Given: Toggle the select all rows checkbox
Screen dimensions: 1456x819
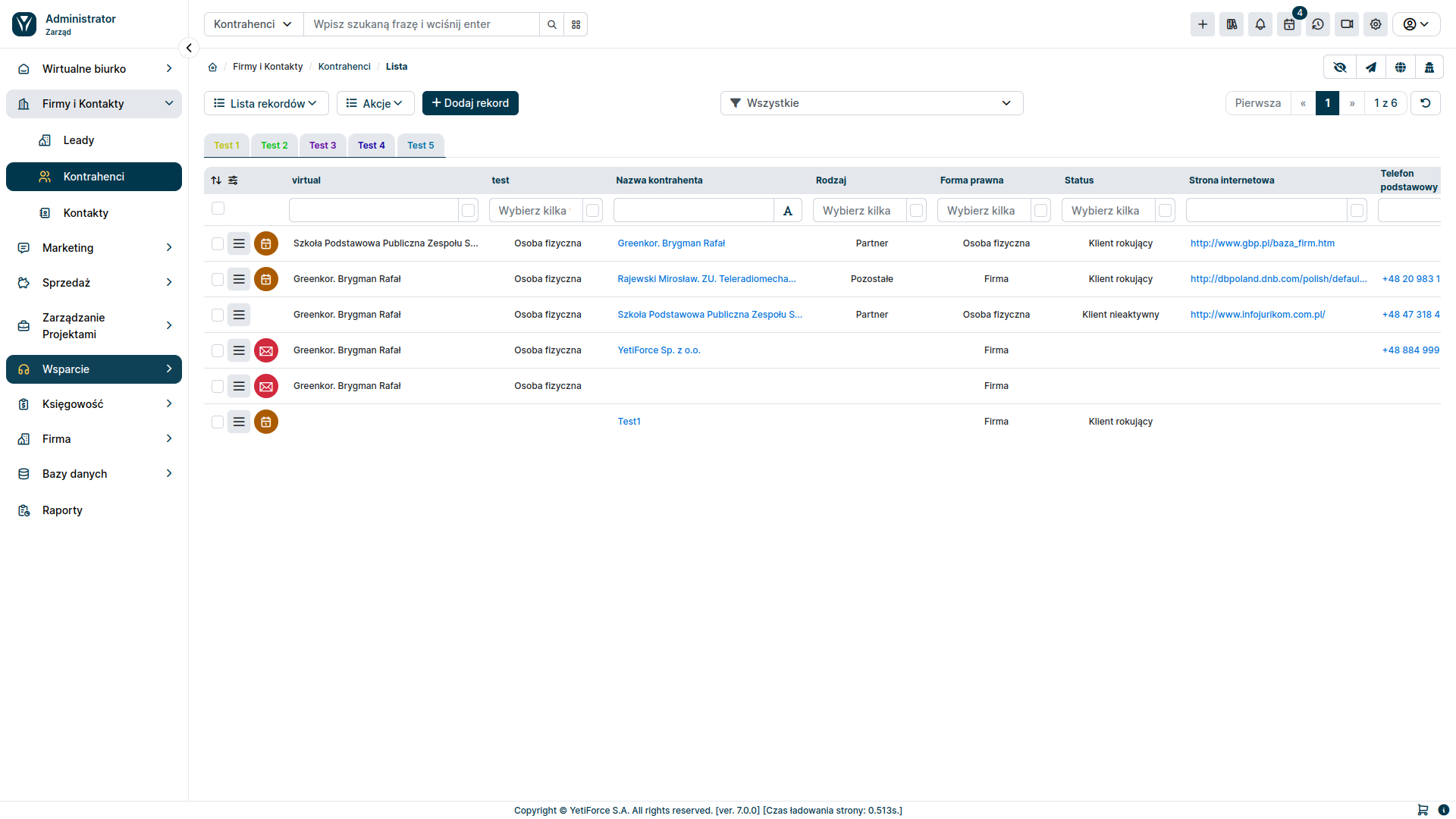Looking at the screenshot, I should coord(218,209).
